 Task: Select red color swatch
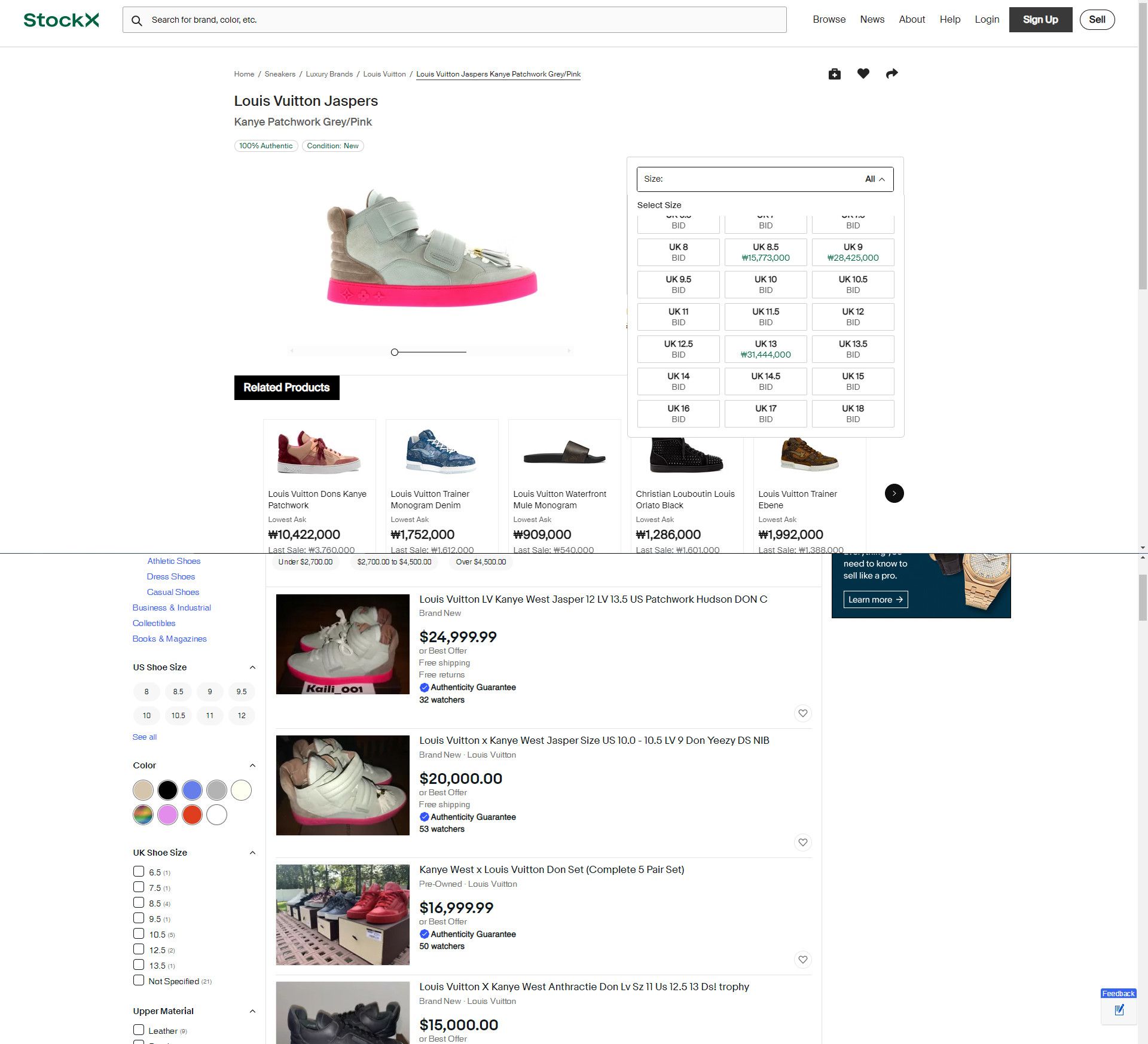[x=193, y=814]
